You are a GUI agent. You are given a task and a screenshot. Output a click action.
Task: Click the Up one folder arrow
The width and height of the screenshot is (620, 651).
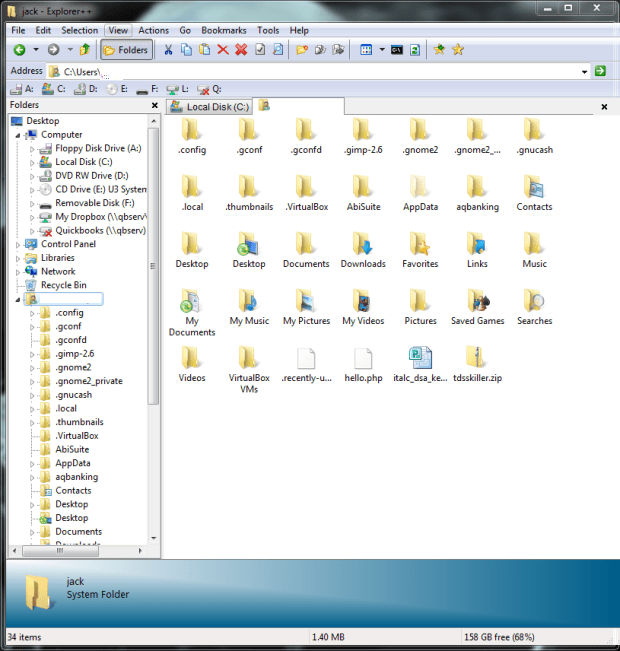(85, 50)
